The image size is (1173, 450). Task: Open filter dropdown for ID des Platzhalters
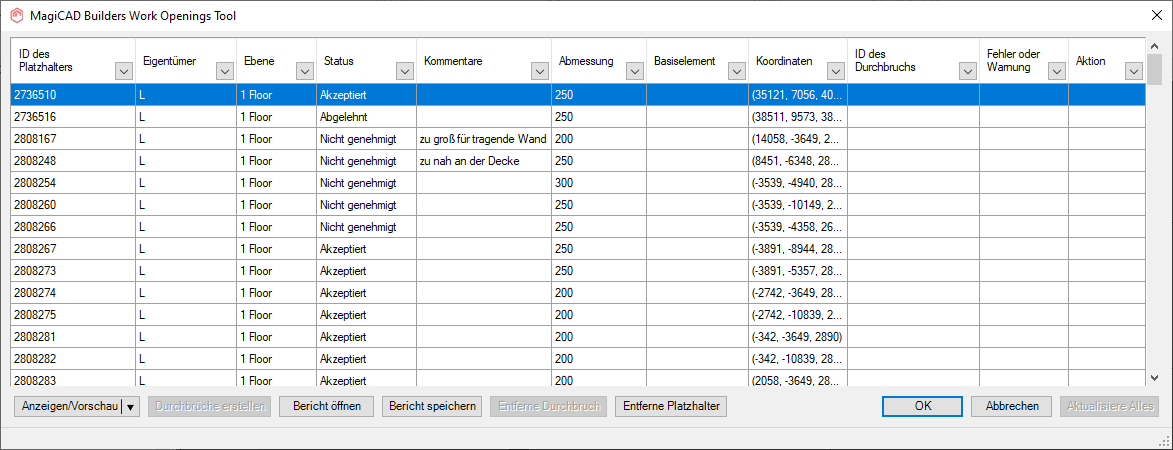(x=123, y=71)
